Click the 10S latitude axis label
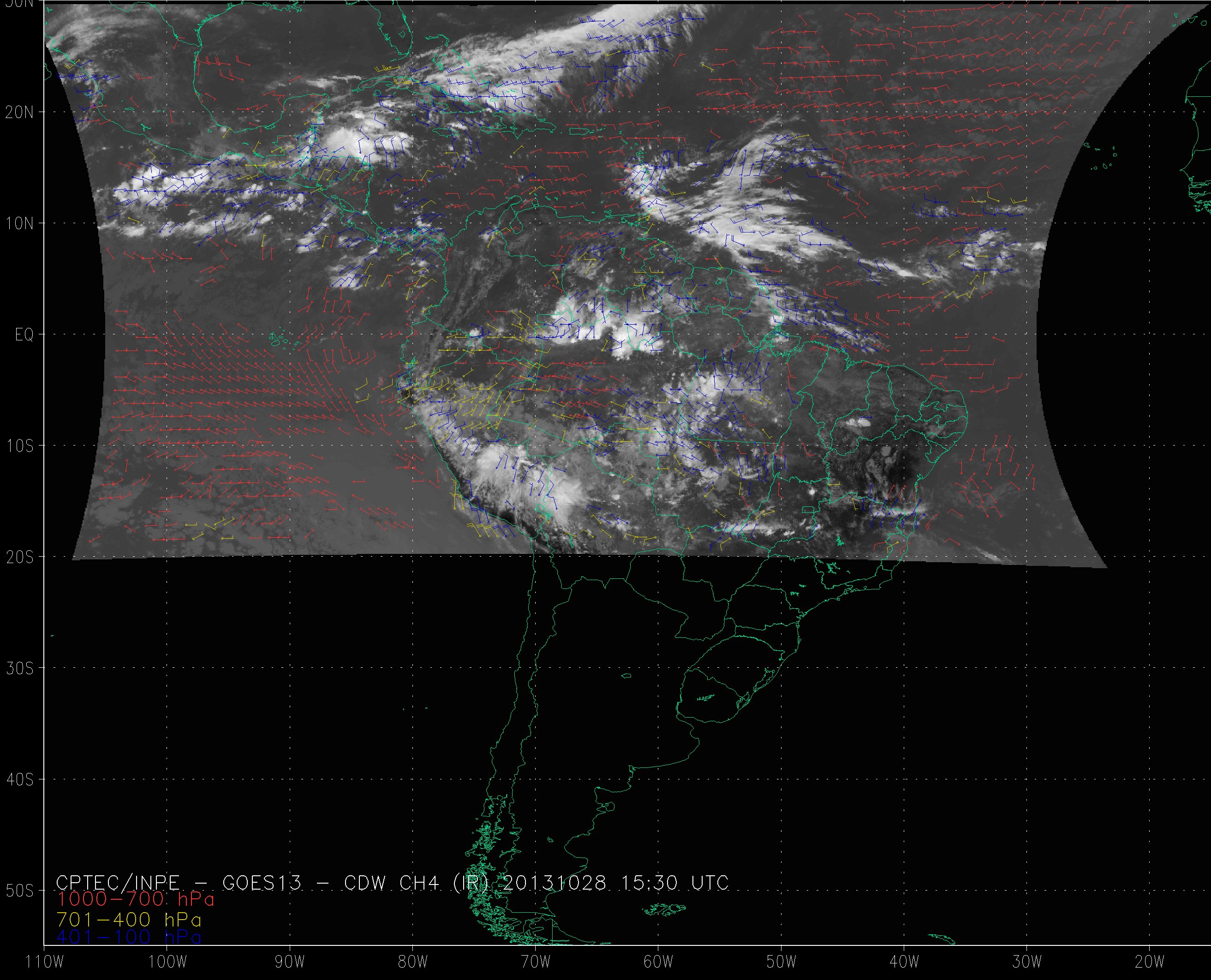The image size is (1211, 980). point(20,446)
